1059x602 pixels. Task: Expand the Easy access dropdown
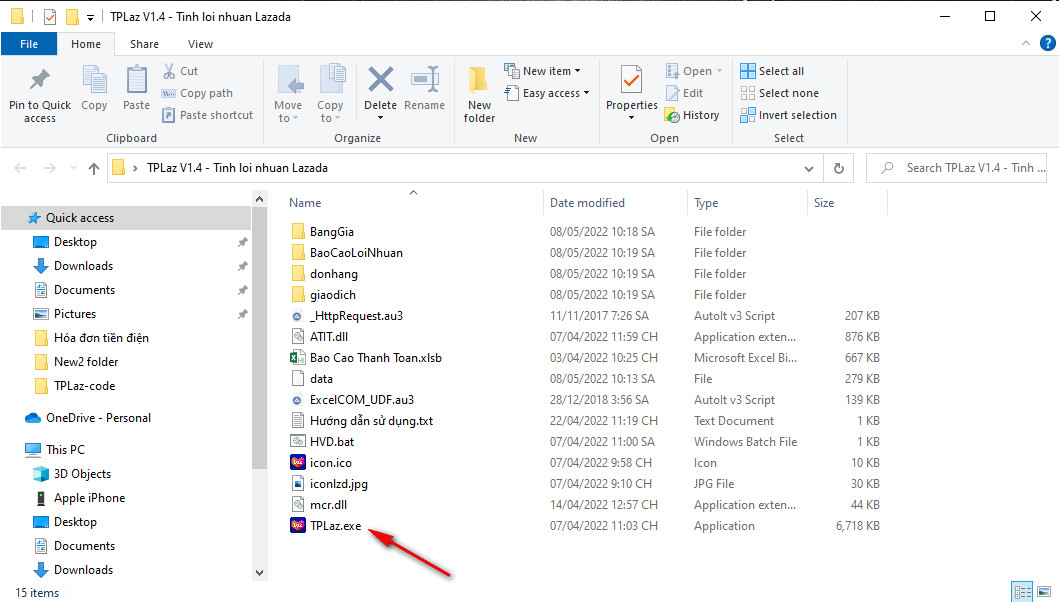coord(586,93)
